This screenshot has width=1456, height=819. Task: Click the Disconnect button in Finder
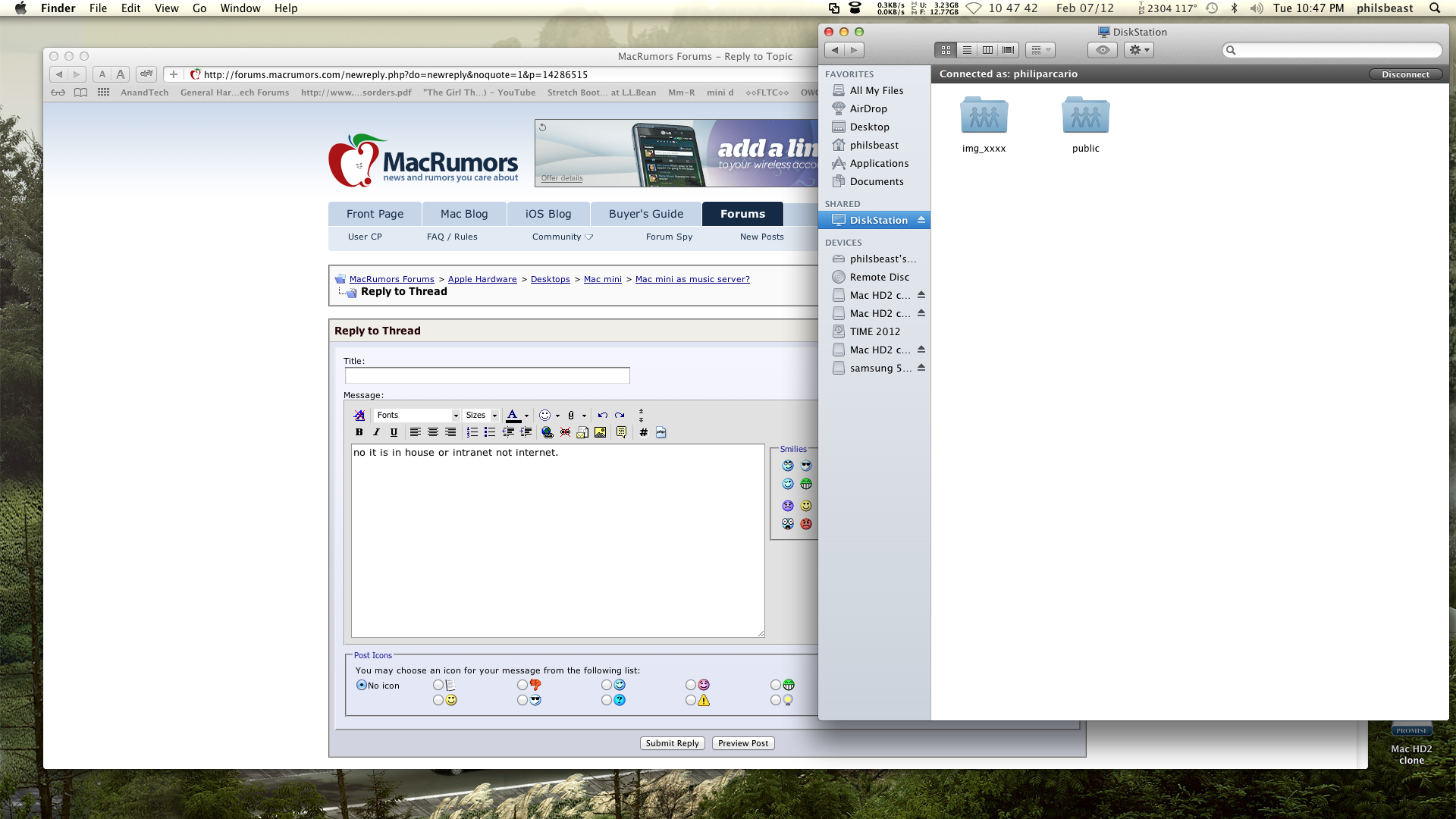[1405, 74]
